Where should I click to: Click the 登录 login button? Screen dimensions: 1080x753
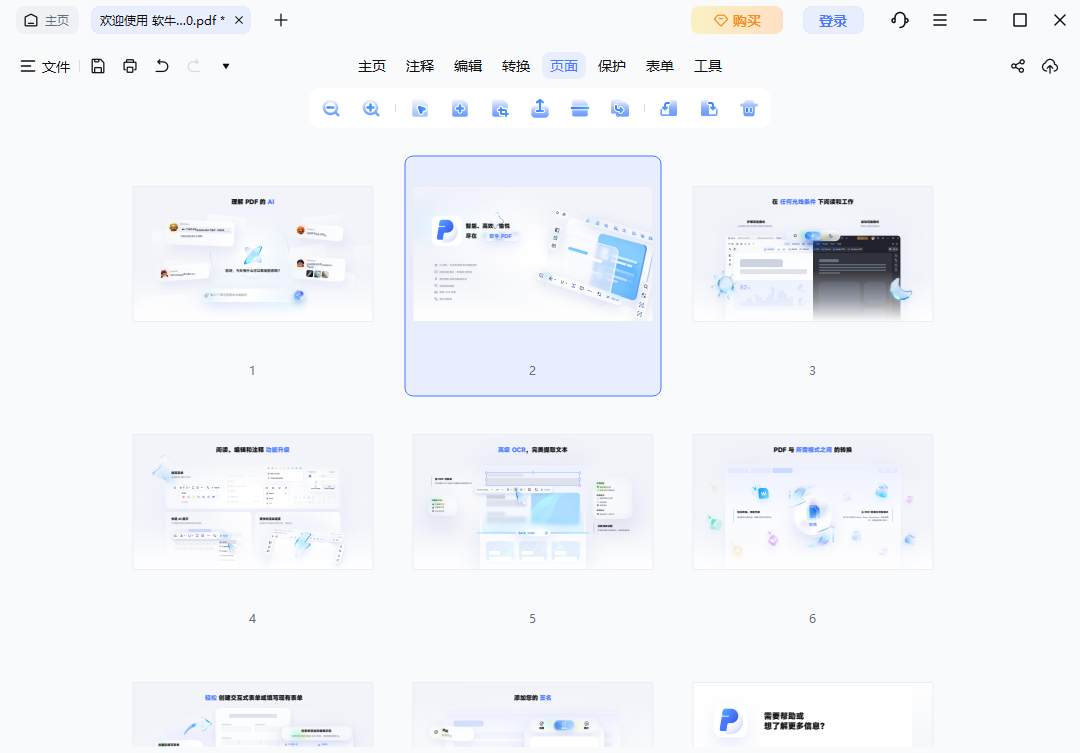click(833, 20)
